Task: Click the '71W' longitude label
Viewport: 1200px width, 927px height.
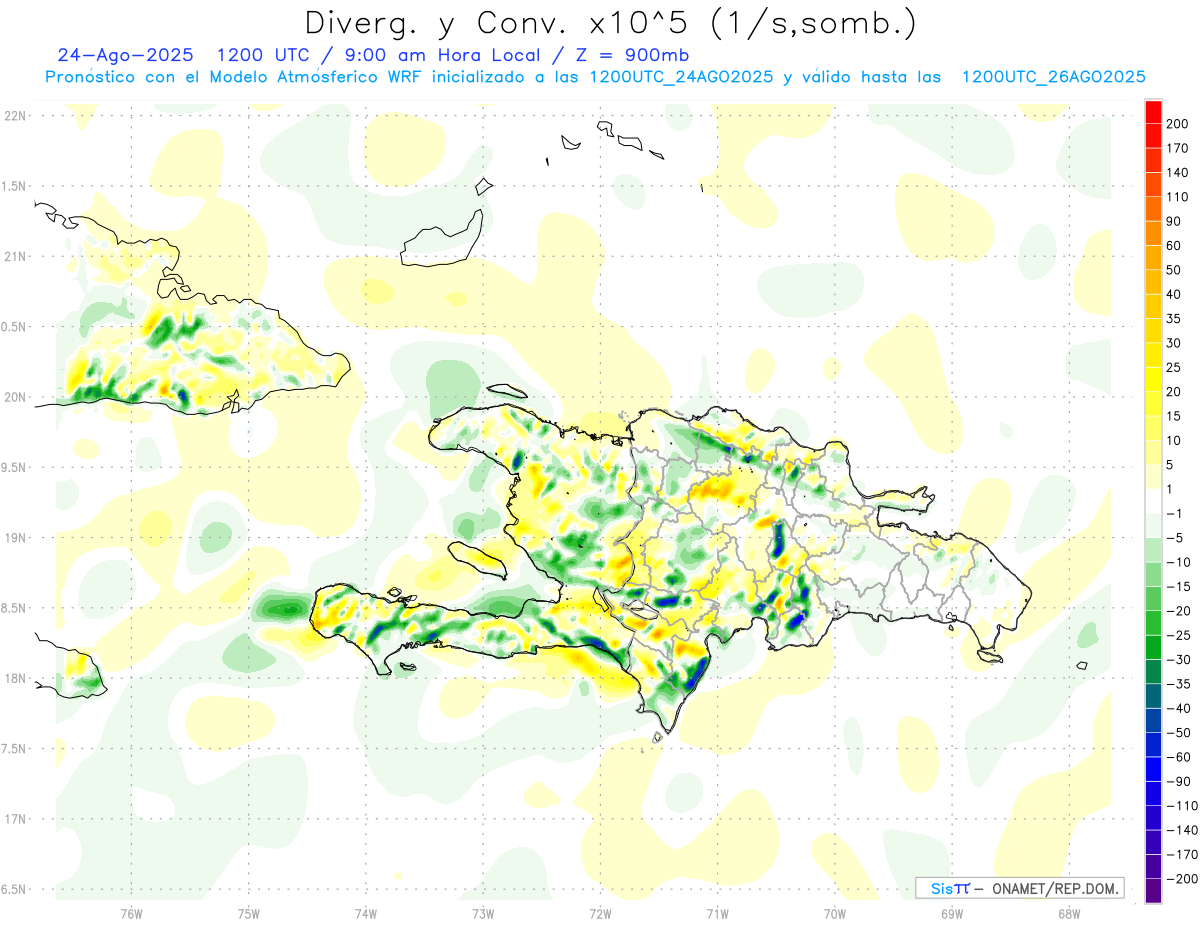Action: click(717, 913)
